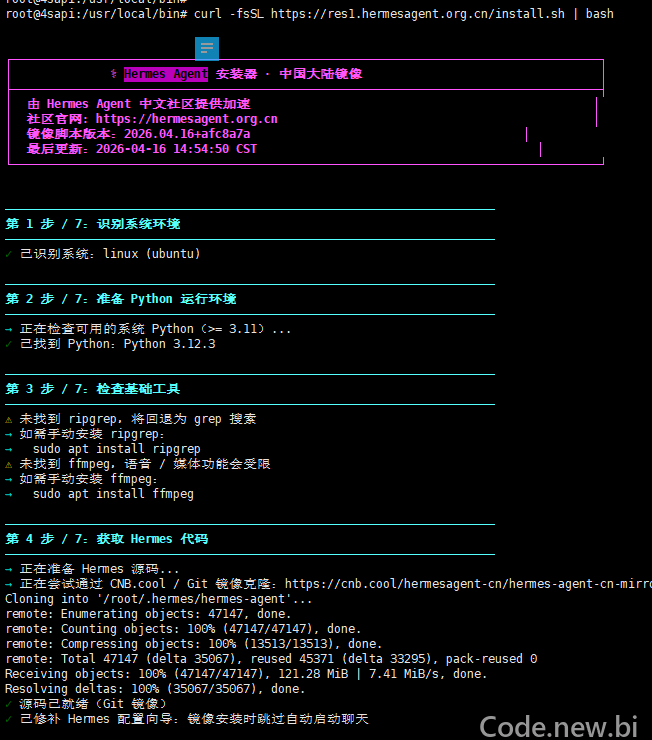Click the Python (>= 3.11) check line

pos(148,329)
